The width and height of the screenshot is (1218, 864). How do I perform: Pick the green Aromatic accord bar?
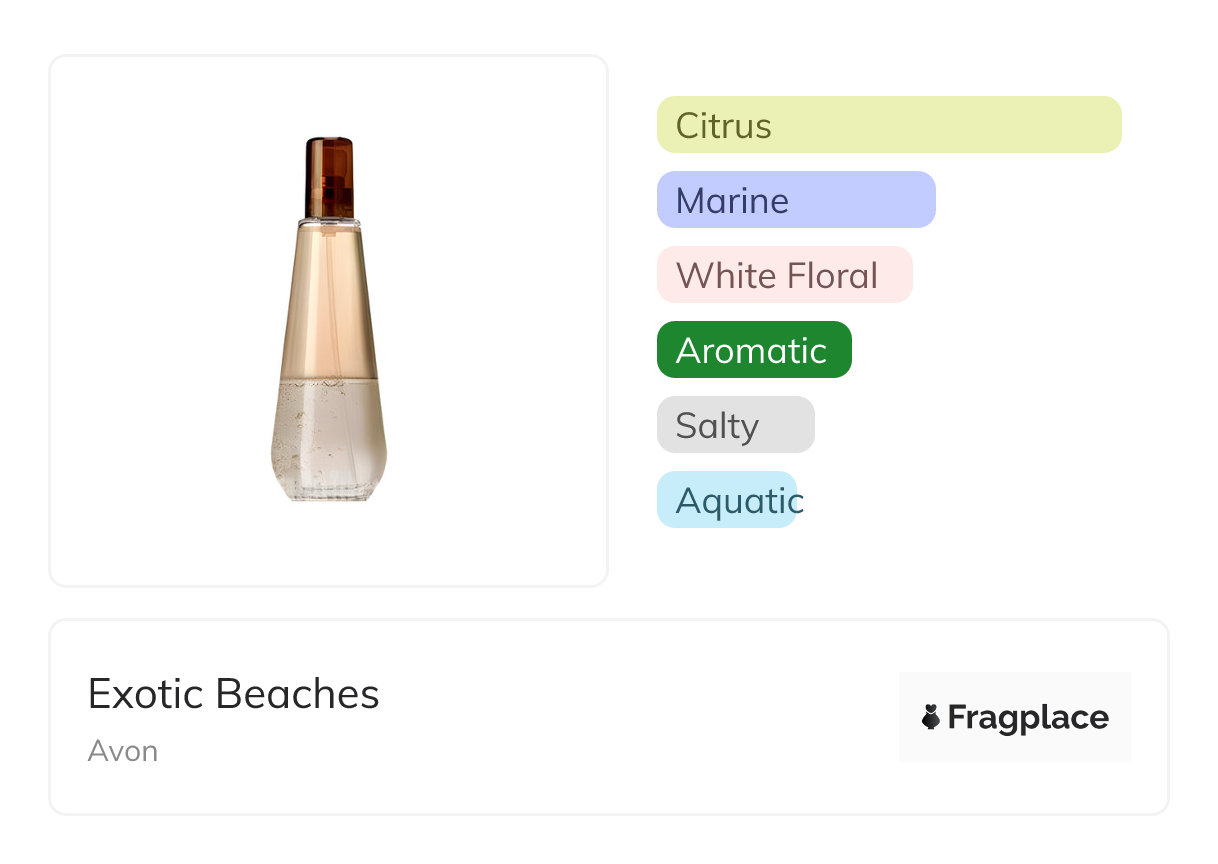(x=754, y=350)
